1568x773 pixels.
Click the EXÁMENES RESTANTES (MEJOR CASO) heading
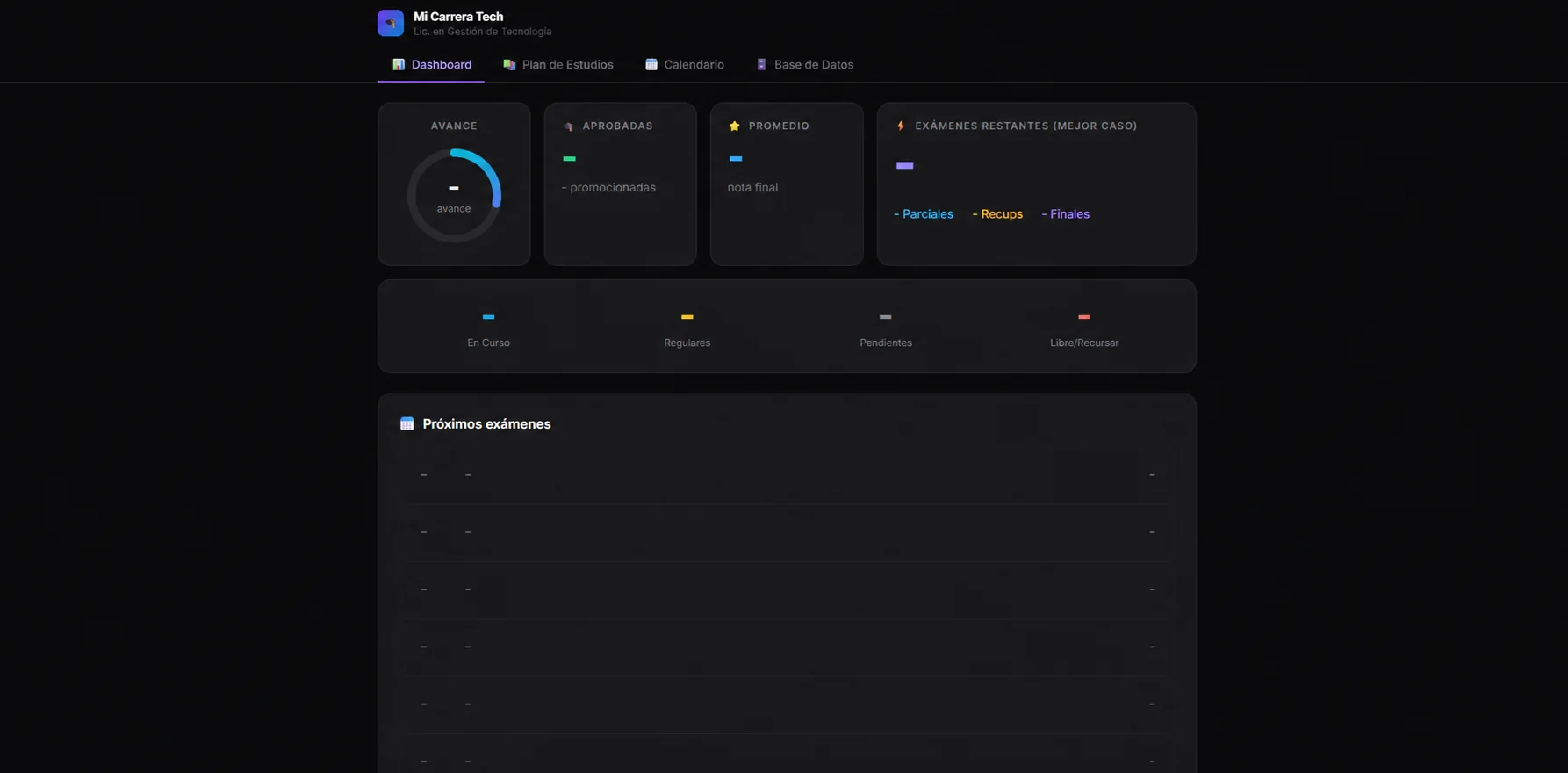(x=1026, y=126)
